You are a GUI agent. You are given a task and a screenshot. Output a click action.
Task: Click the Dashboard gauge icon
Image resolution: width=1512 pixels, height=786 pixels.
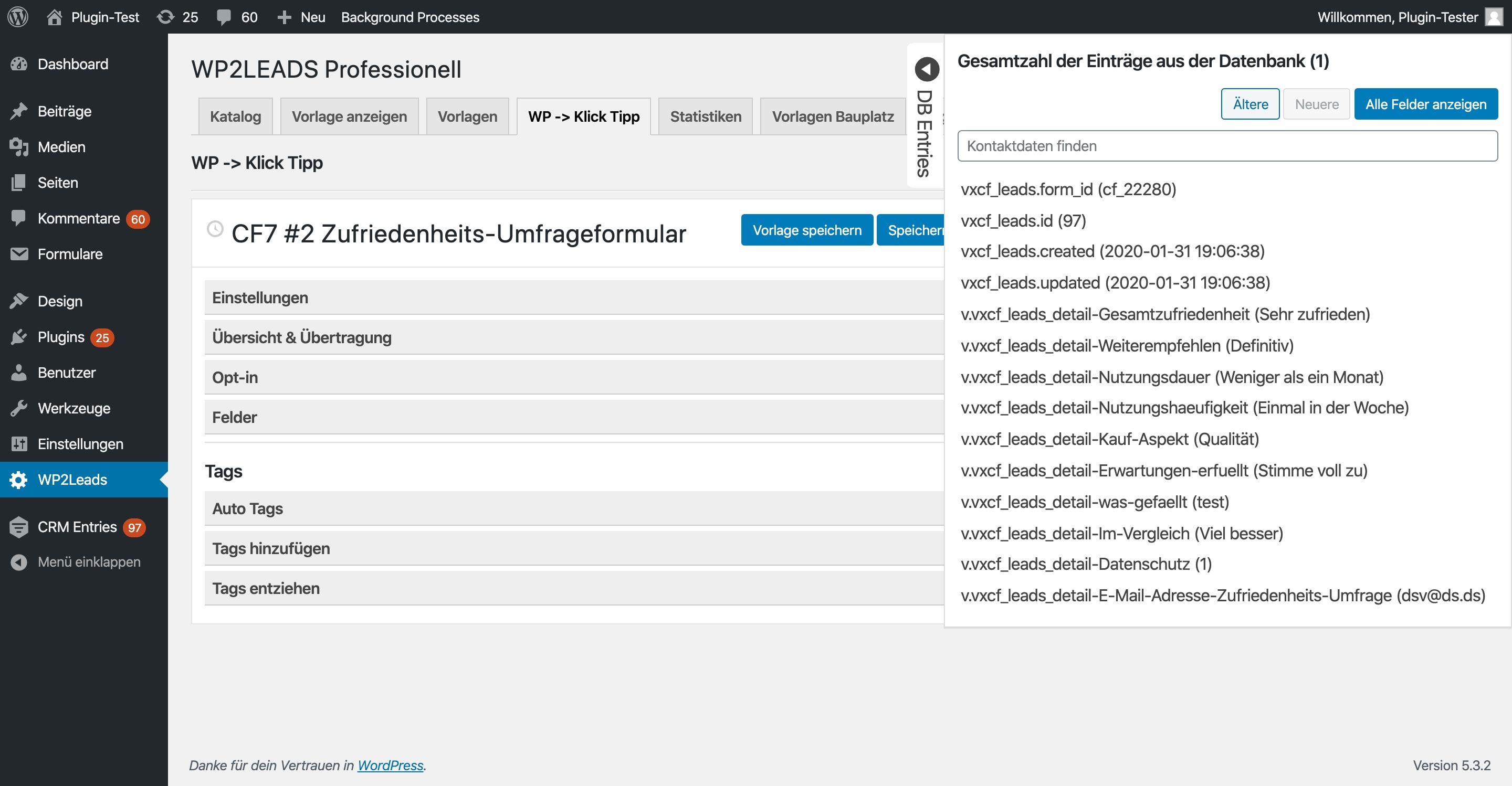[x=19, y=64]
